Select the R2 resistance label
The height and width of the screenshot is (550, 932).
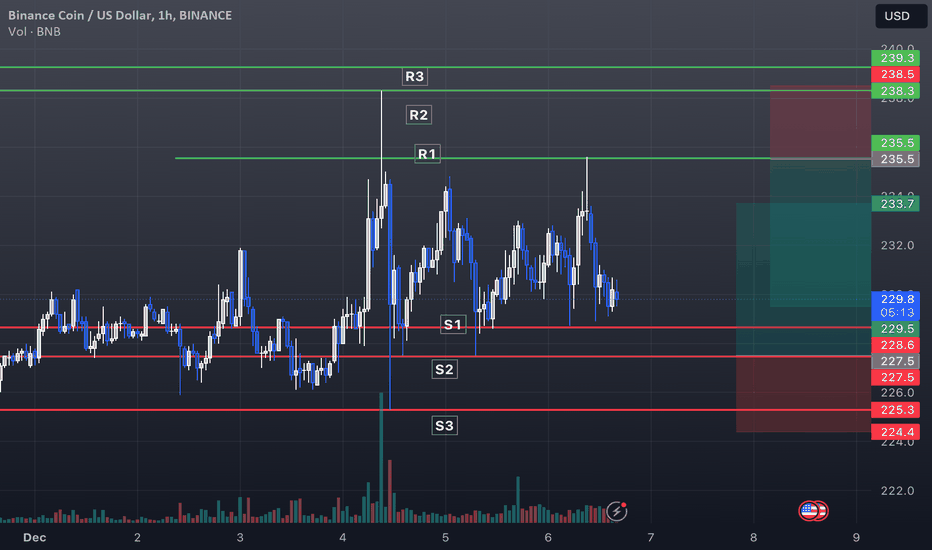(x=418, y=115)
